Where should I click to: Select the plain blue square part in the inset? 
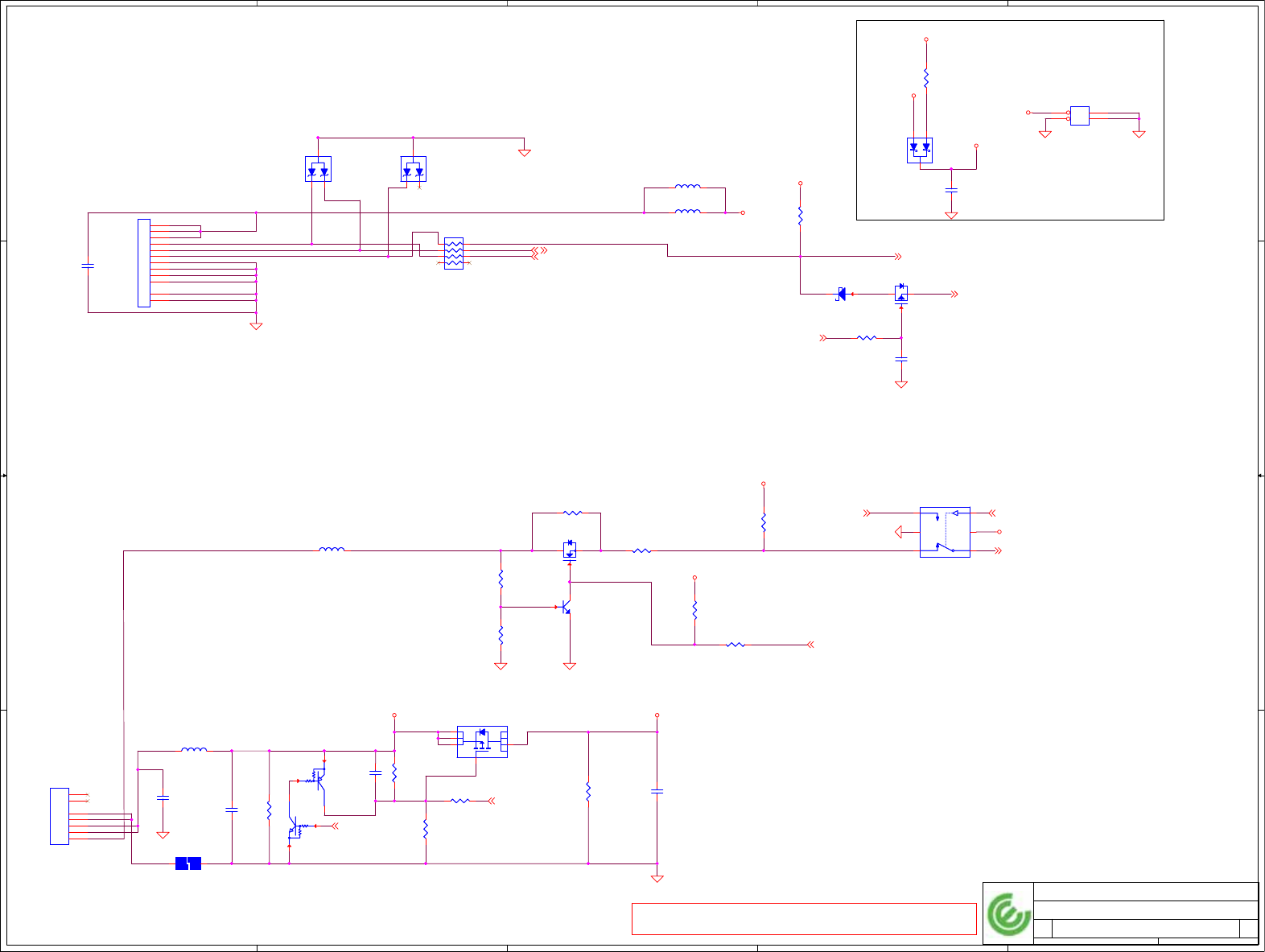pyautogui.click(x=1080, y=116)
